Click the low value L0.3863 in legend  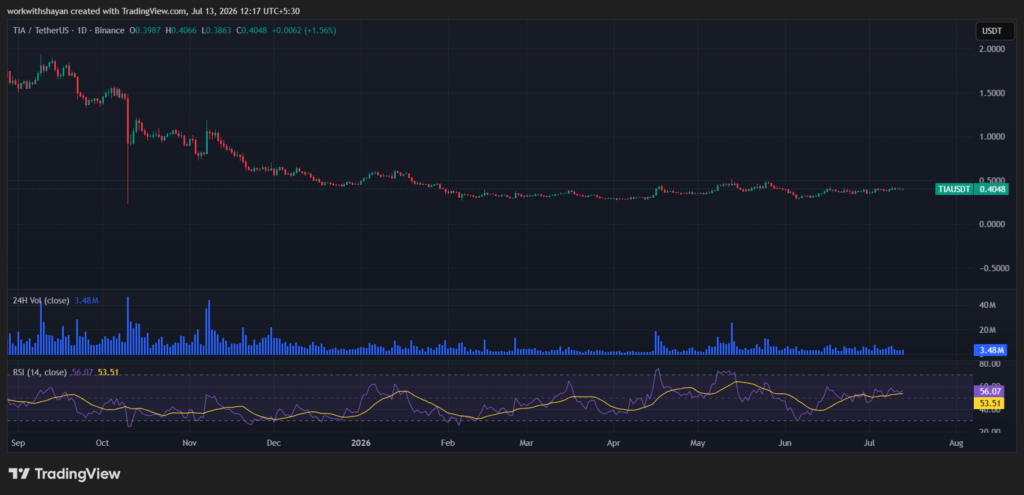click(x=216, y=30)
